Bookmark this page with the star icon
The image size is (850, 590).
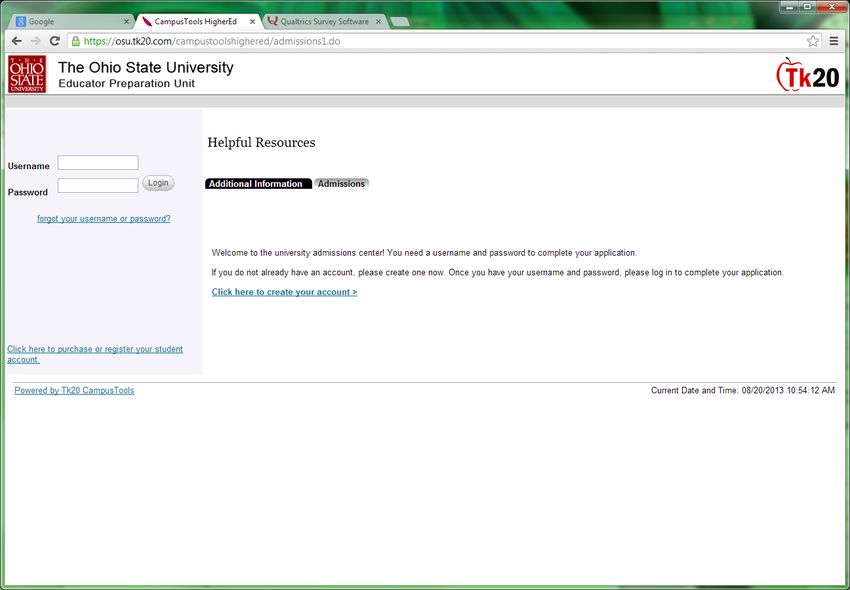[x=813, y=41]
